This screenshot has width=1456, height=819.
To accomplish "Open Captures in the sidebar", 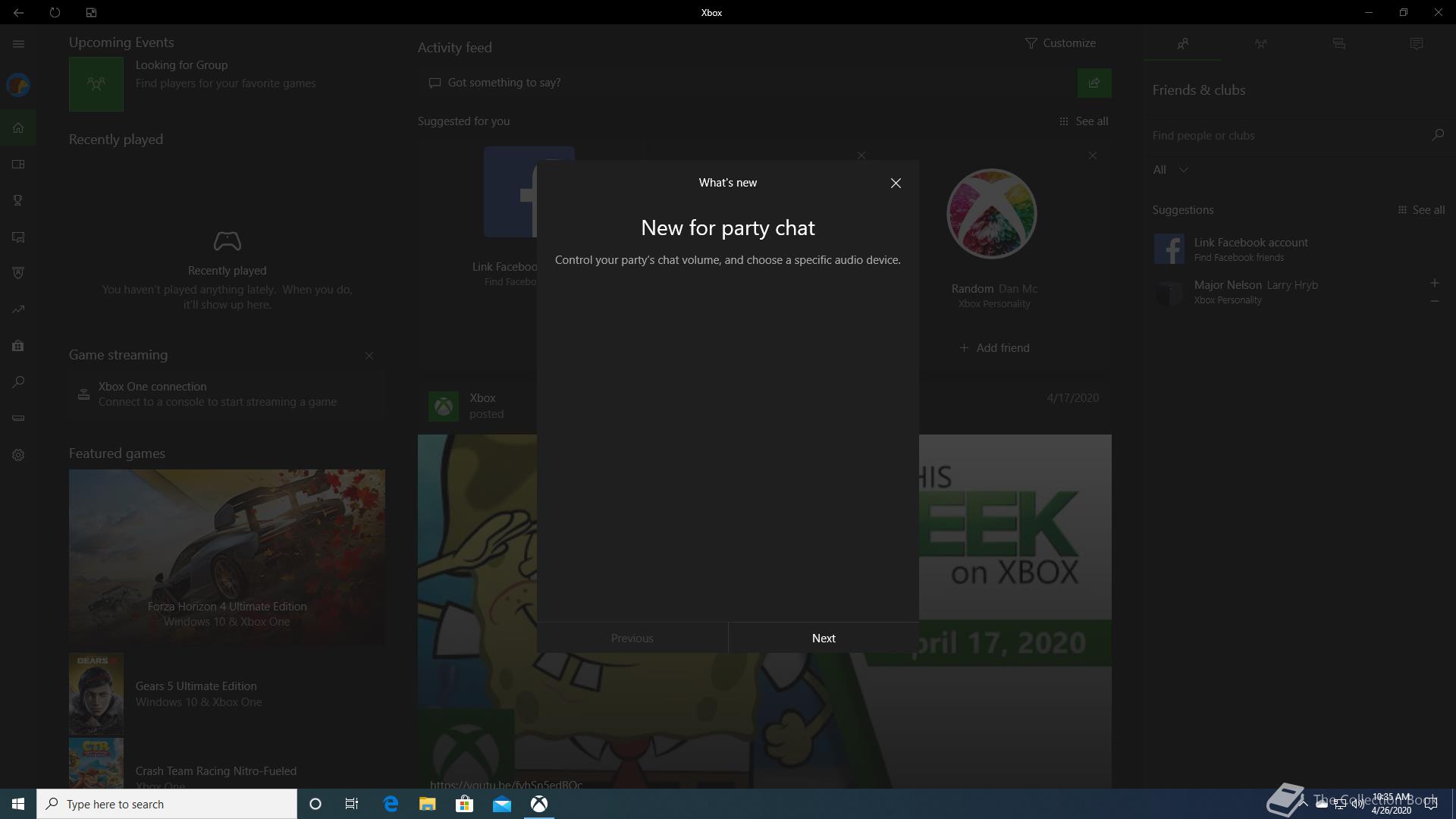I will click(x=18, y=237).
